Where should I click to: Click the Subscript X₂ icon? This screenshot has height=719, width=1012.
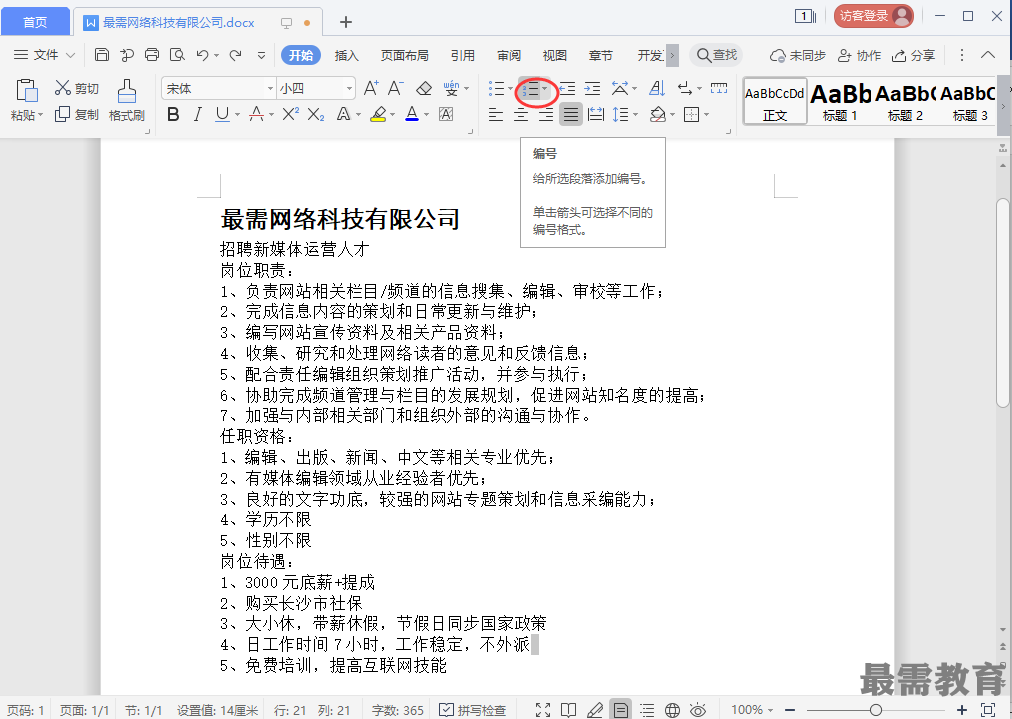pyautogui.click(x=316, y=115)
